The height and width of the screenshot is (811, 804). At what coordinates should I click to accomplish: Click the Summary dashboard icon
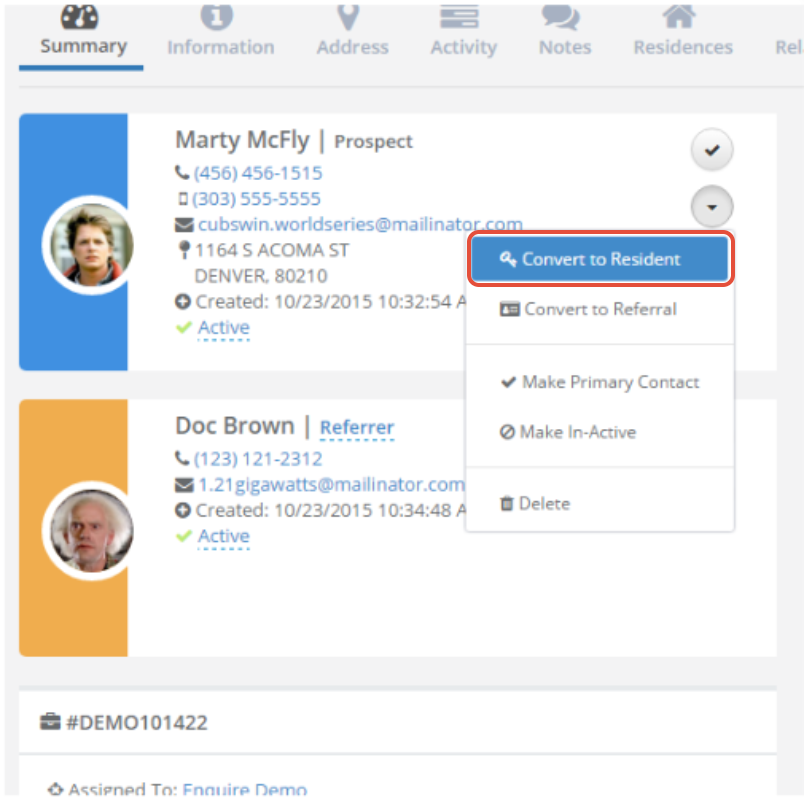80,16
